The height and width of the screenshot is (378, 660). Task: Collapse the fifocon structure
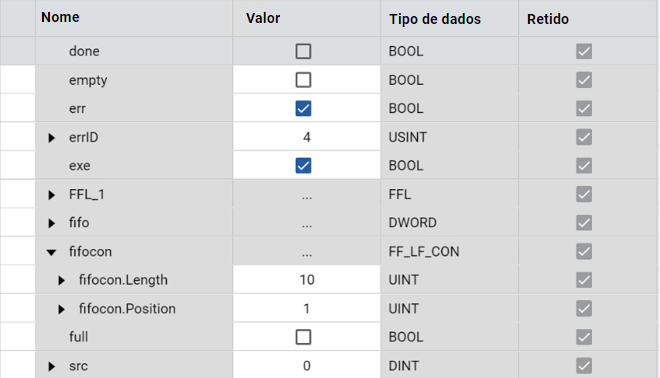coord(51,253)
